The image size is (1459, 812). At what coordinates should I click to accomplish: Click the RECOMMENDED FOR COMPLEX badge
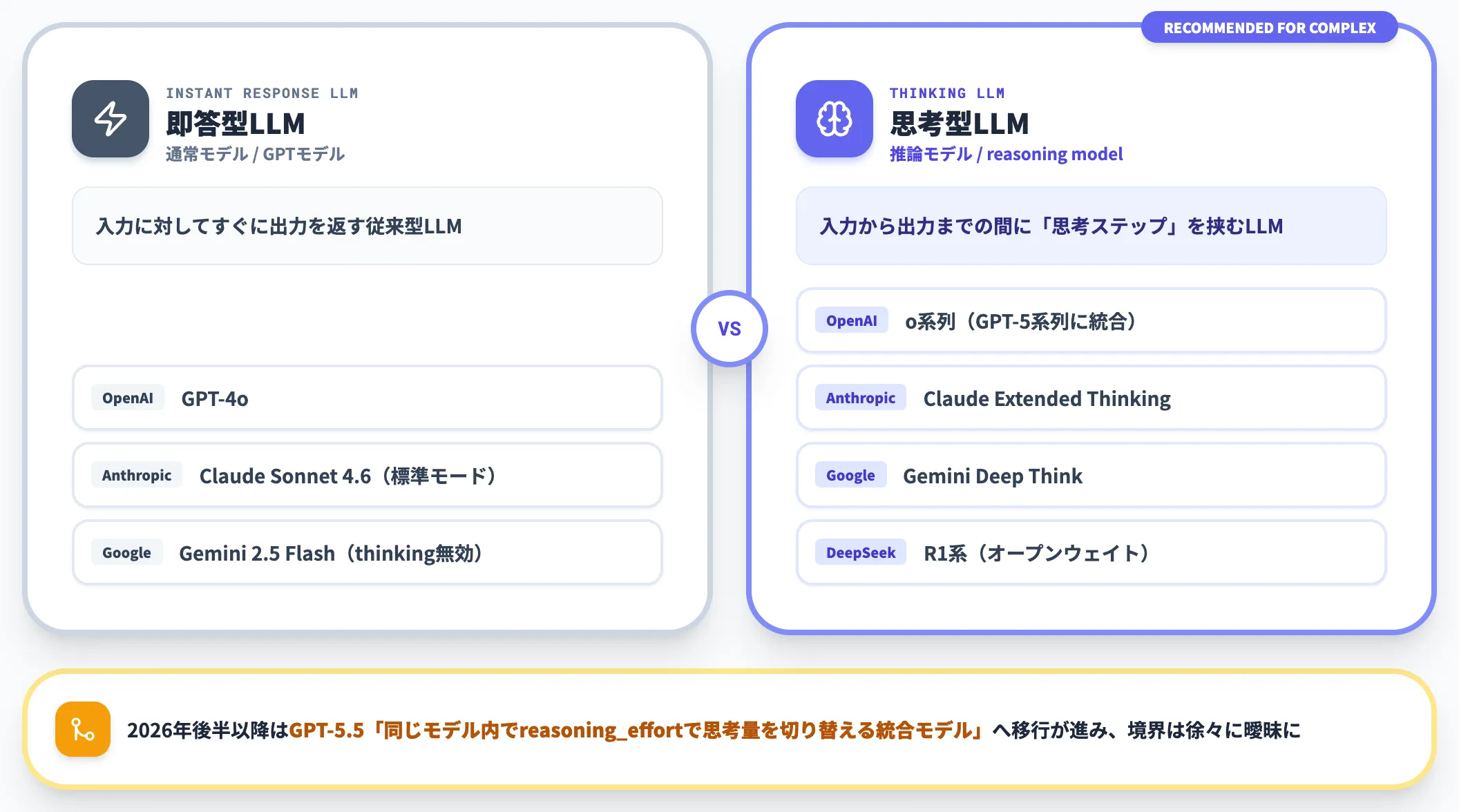click(x=1269, y=28)
